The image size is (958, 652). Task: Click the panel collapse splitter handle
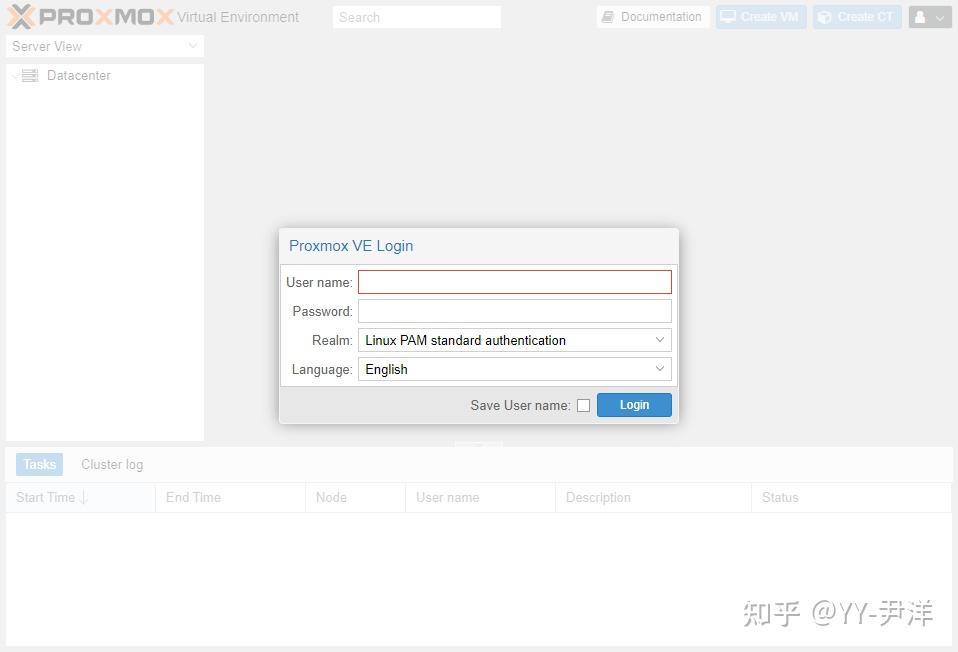(x=478, y=444)
